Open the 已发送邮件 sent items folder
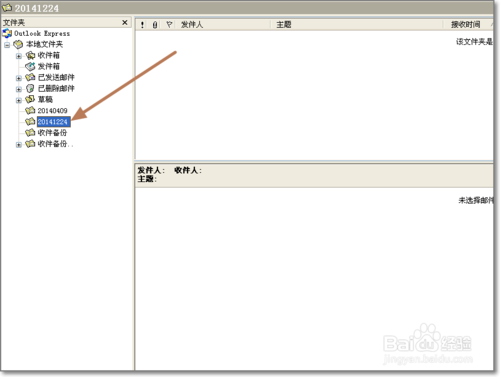500x377 pixels. tap(56, 77)
